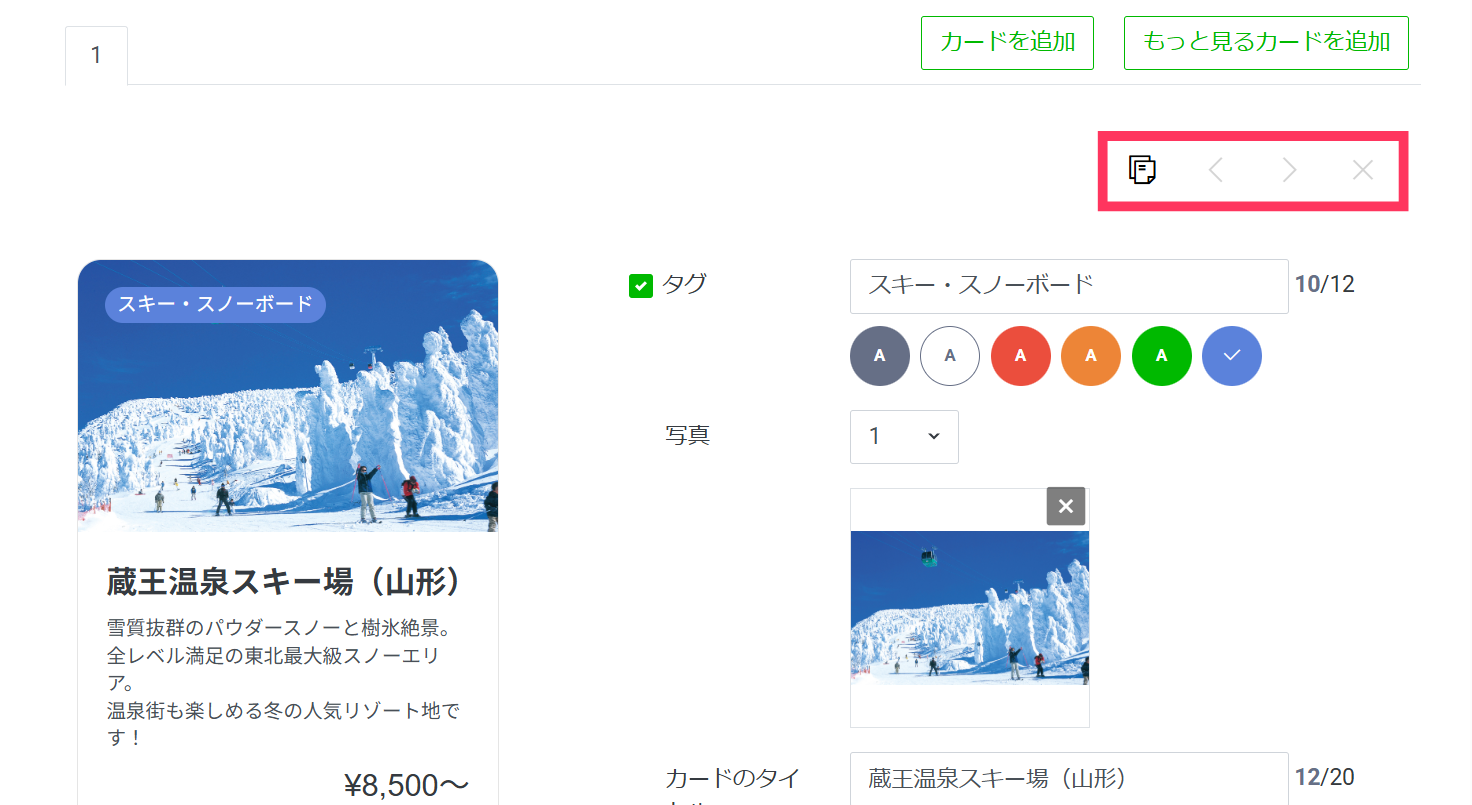Click the copy card icon
The width and height of the screenshot is (1472, 805).
click(x=1142, y=170)
